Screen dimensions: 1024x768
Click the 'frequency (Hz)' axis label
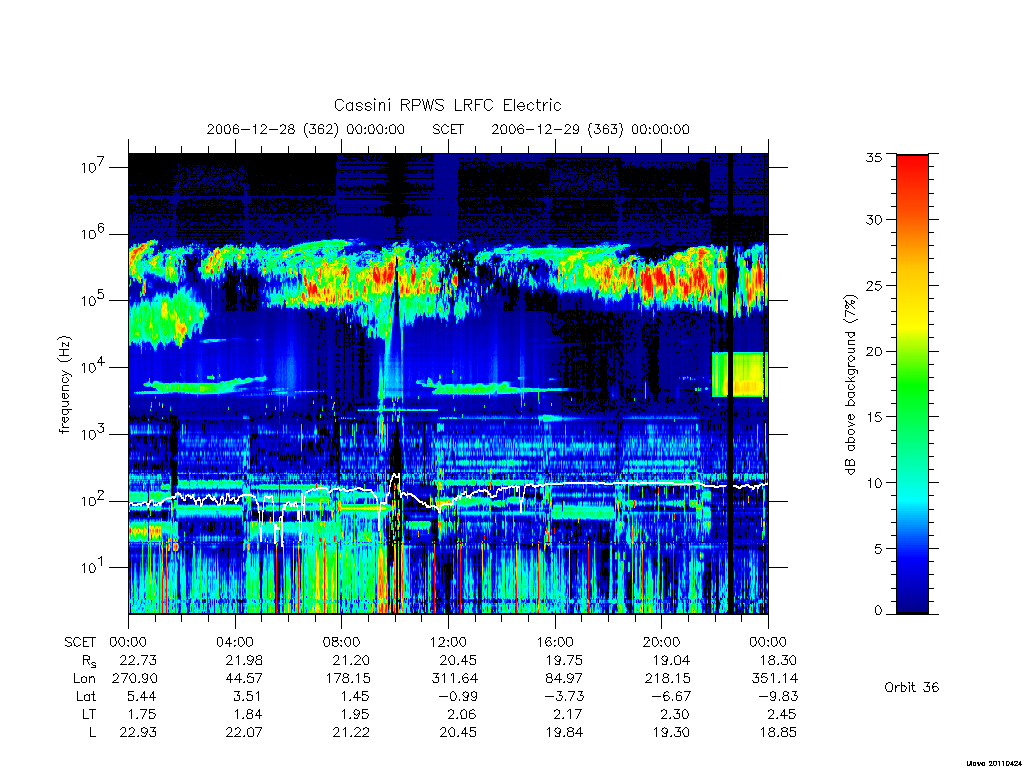point(64,385)
